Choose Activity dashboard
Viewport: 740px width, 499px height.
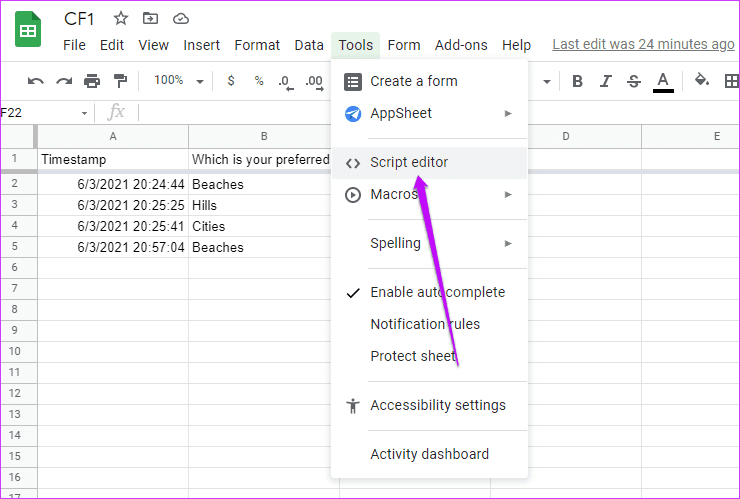[429, 455]
